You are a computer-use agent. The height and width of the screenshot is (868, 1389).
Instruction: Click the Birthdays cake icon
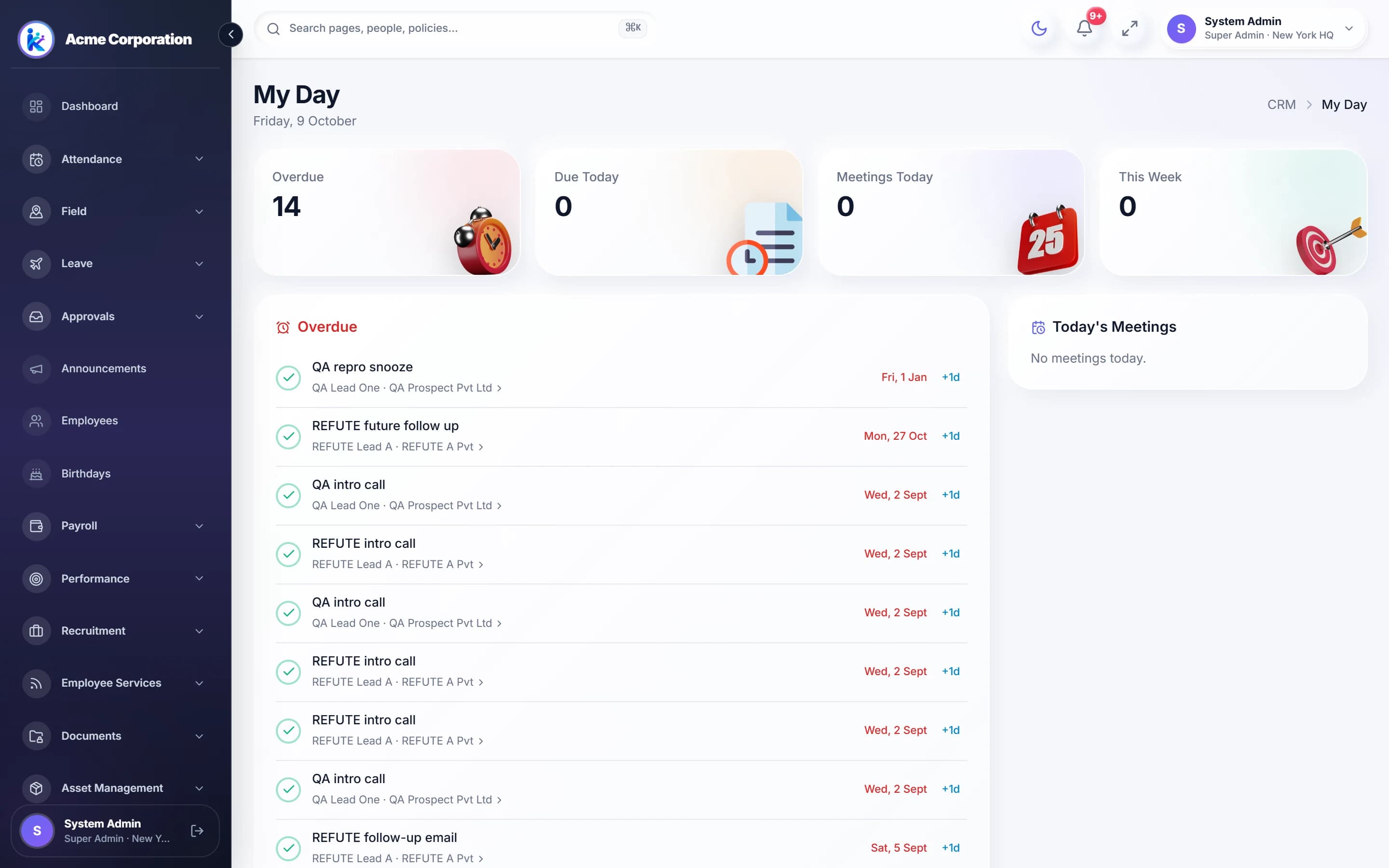pos(36,474)
